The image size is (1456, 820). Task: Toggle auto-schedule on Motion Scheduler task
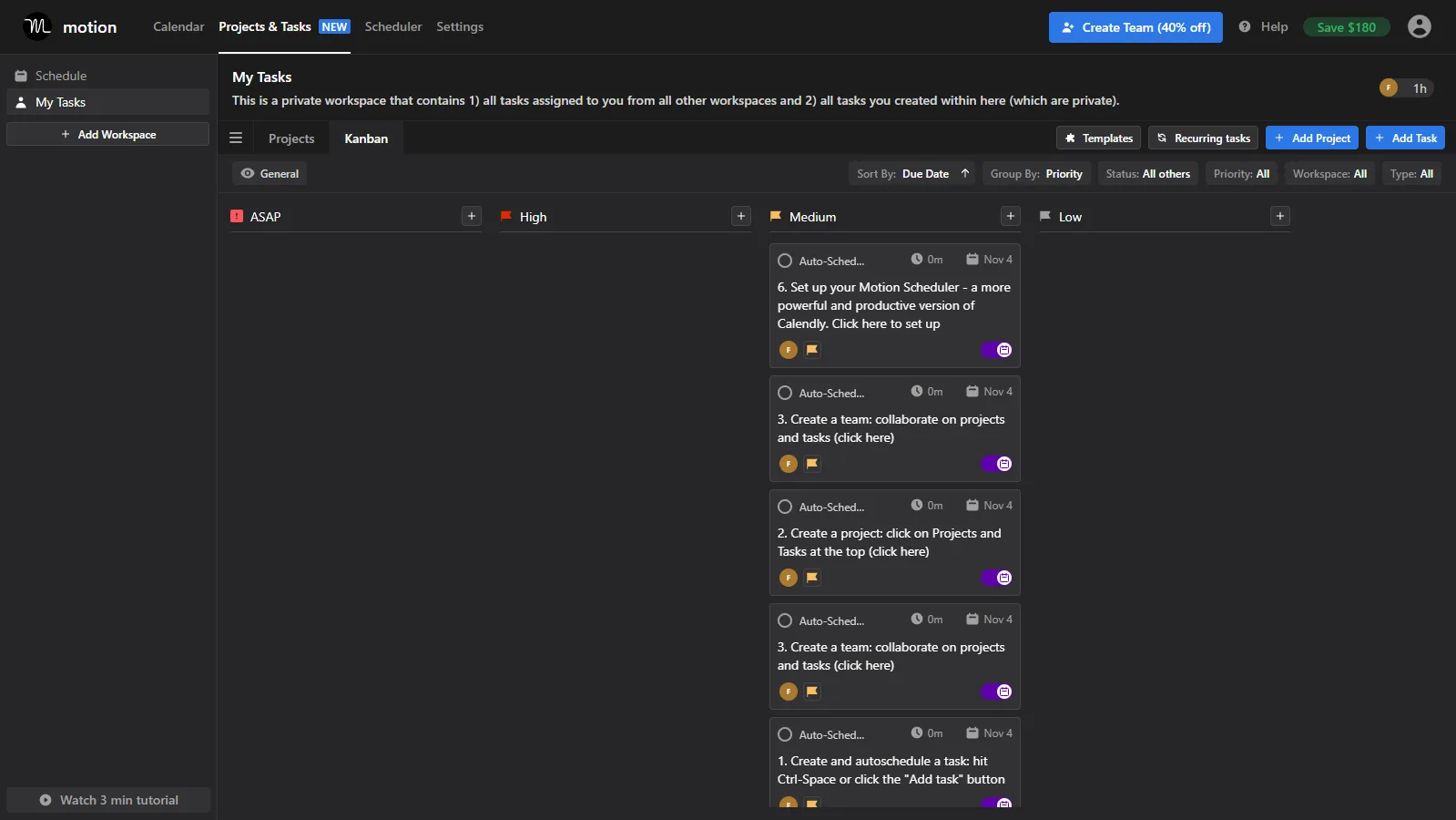point(997,350)
